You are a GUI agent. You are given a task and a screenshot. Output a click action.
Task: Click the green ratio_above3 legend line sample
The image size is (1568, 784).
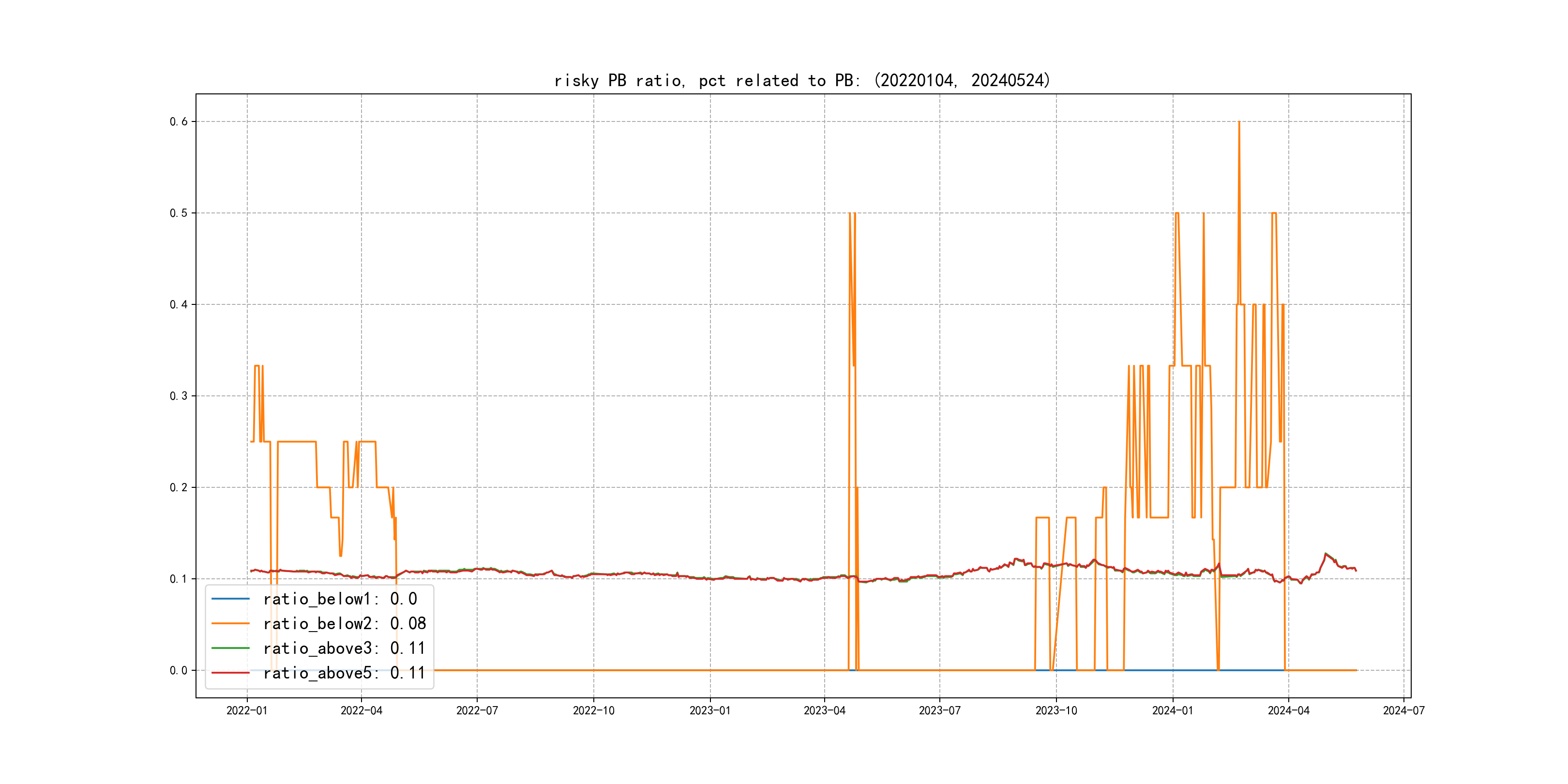point(230,648)
